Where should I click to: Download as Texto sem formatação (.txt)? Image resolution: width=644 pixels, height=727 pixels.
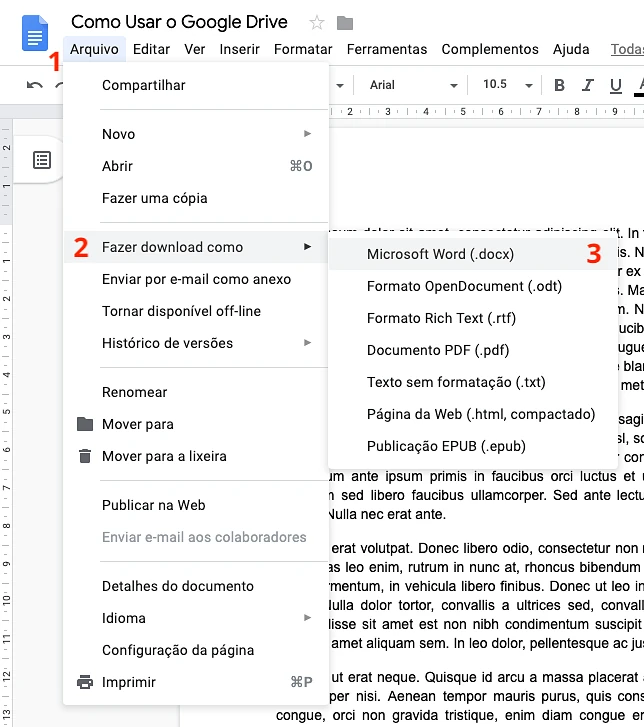pos(473,382)
